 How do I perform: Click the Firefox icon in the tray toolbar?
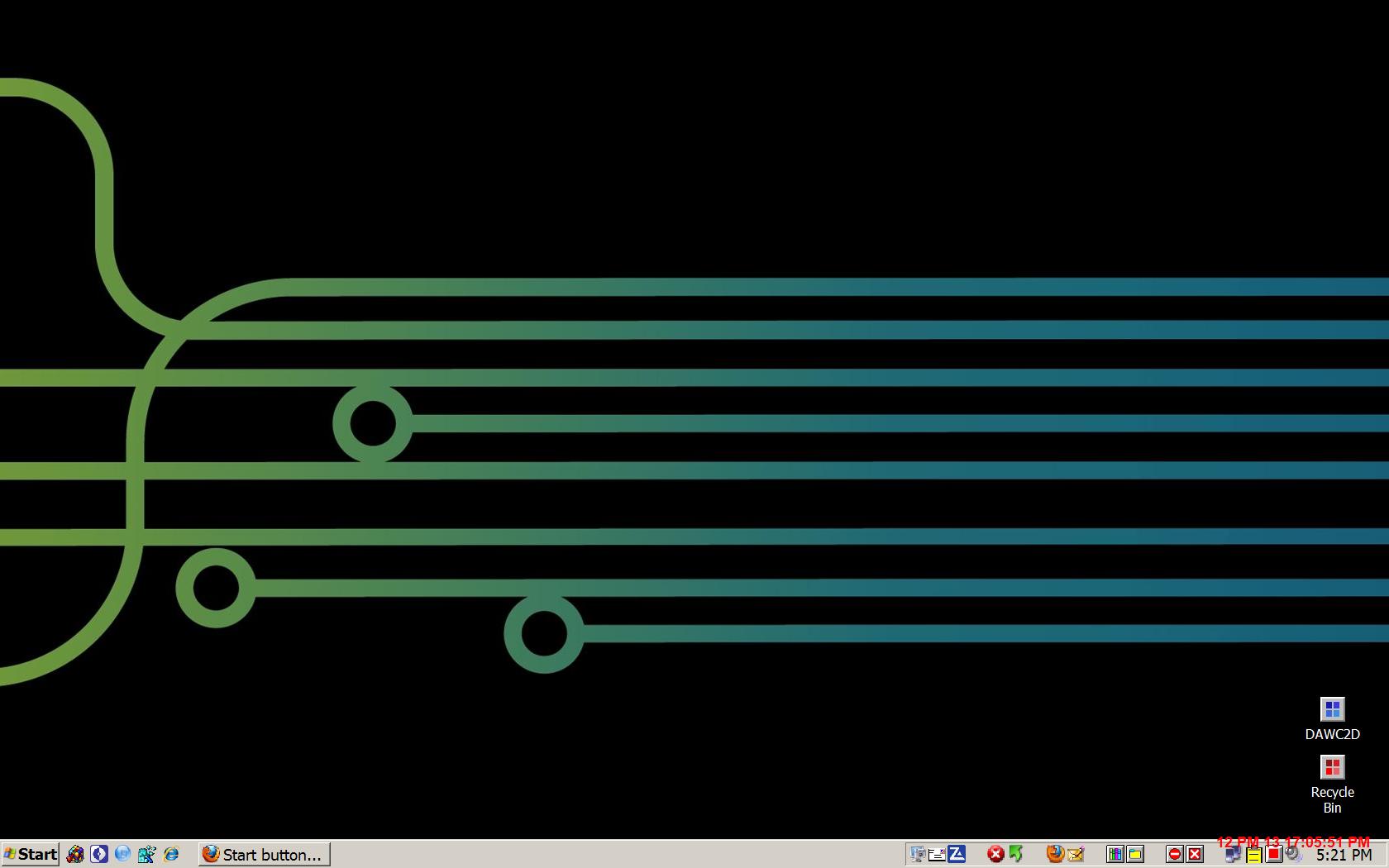1055,854
